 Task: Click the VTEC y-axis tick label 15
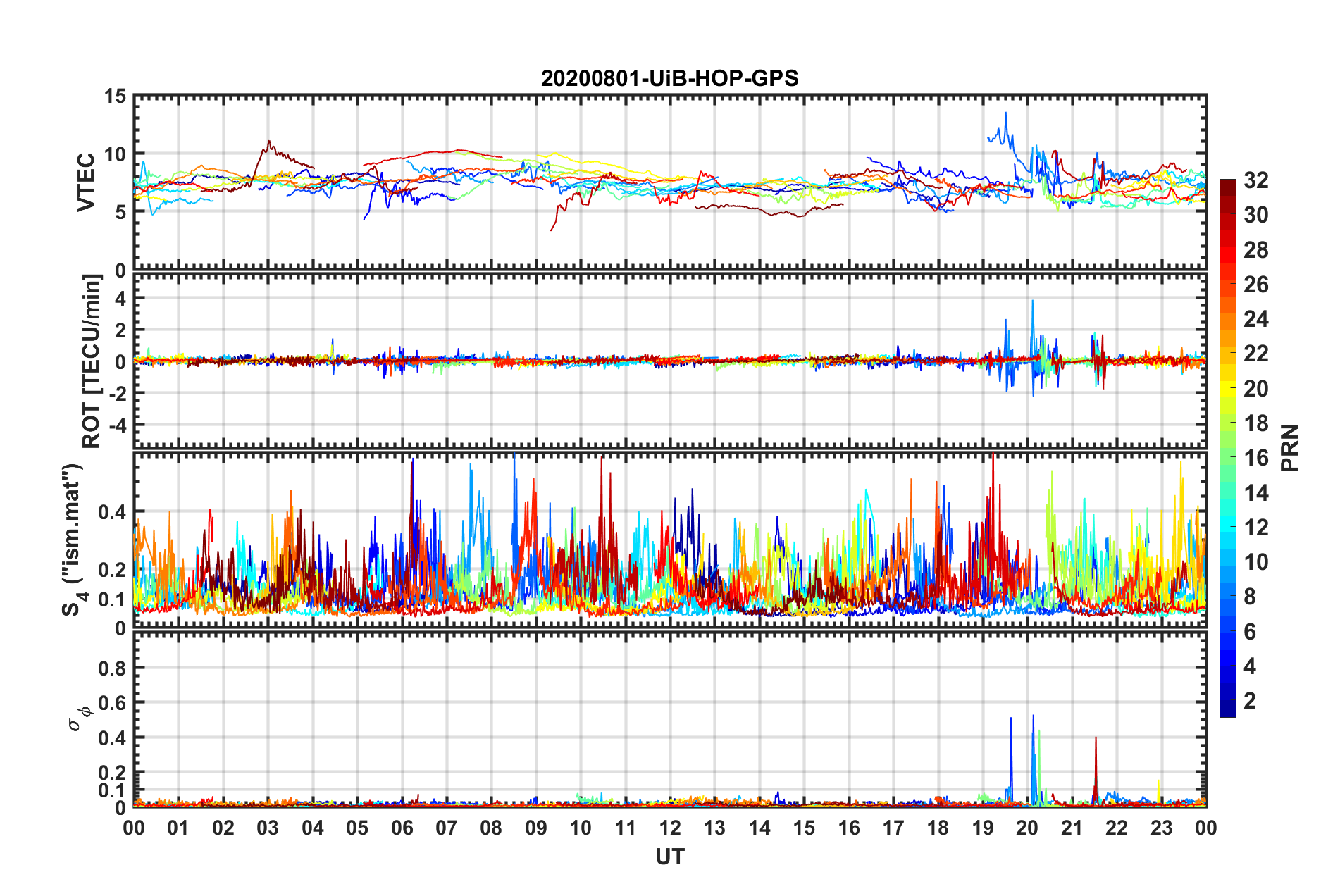(x=115, y=97)
